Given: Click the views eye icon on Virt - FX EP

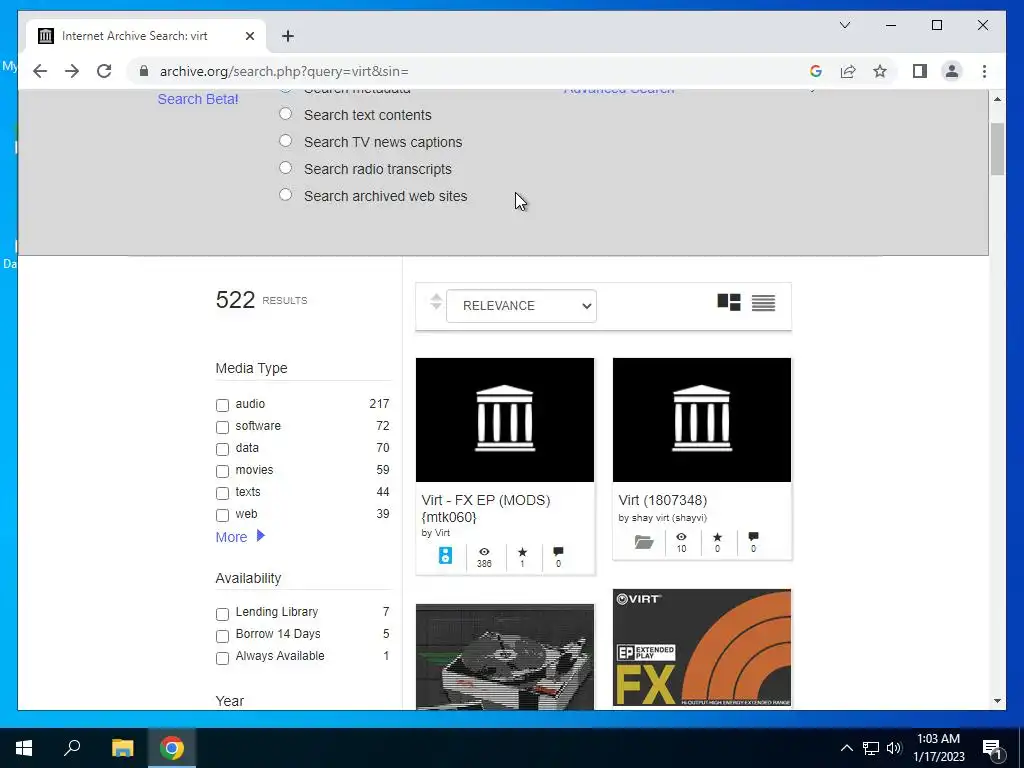Looking at the screenshot, I should (484, 552).
